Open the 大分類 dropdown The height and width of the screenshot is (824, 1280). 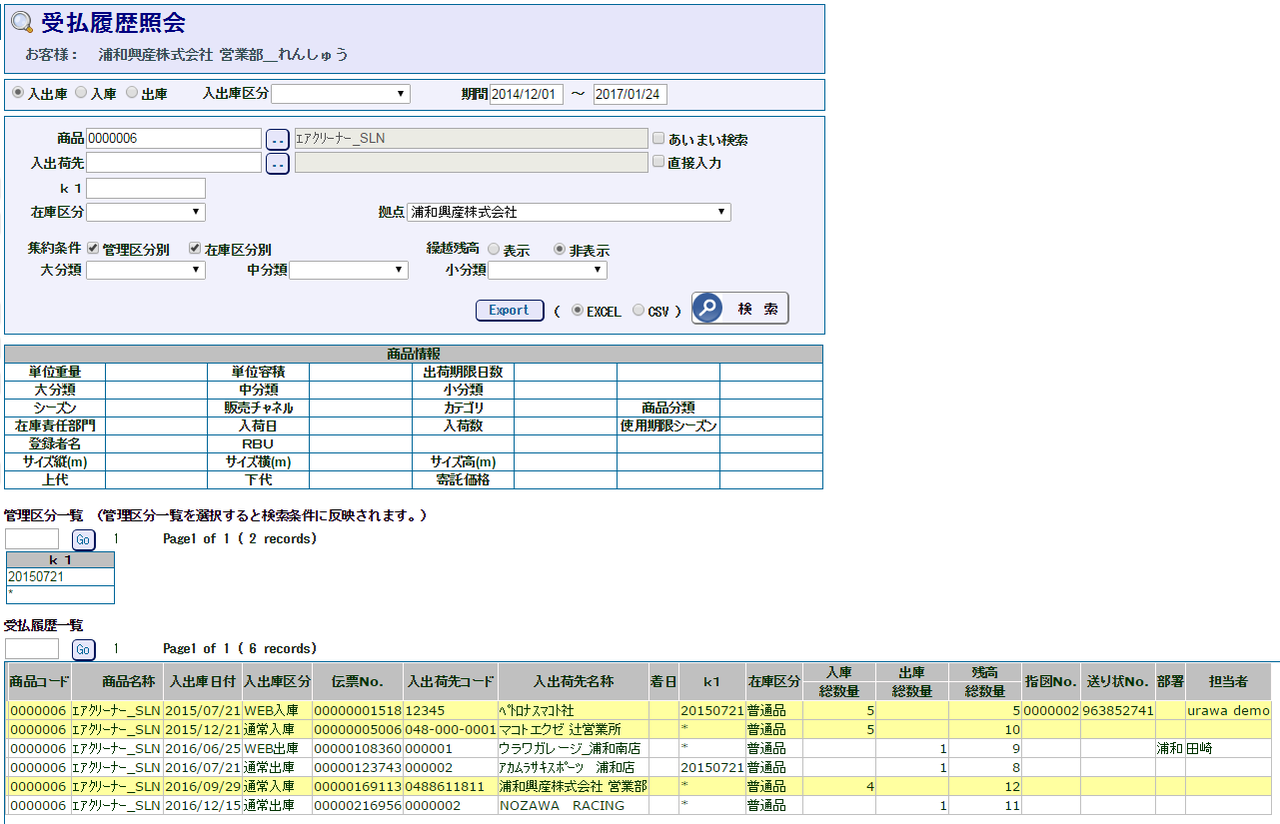pyautogui.click(x=146, y=270)
